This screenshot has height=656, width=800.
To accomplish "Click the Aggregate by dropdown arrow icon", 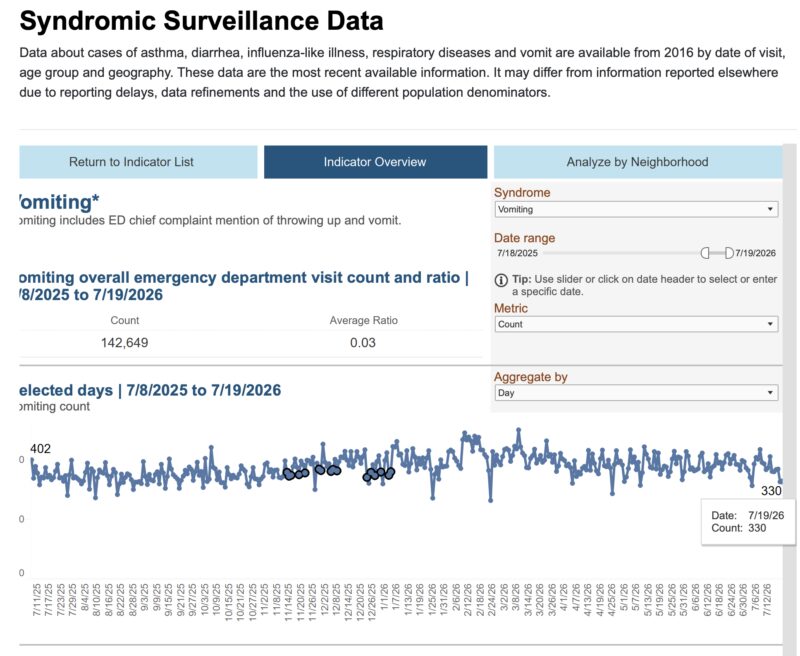I will click(x=770, y=393).
